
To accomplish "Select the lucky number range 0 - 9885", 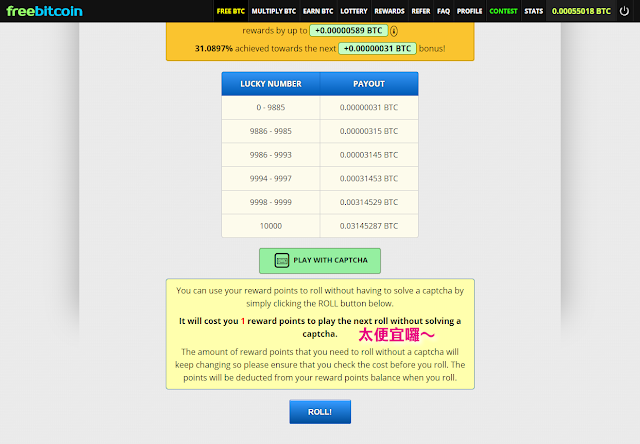I will point(271,108).
